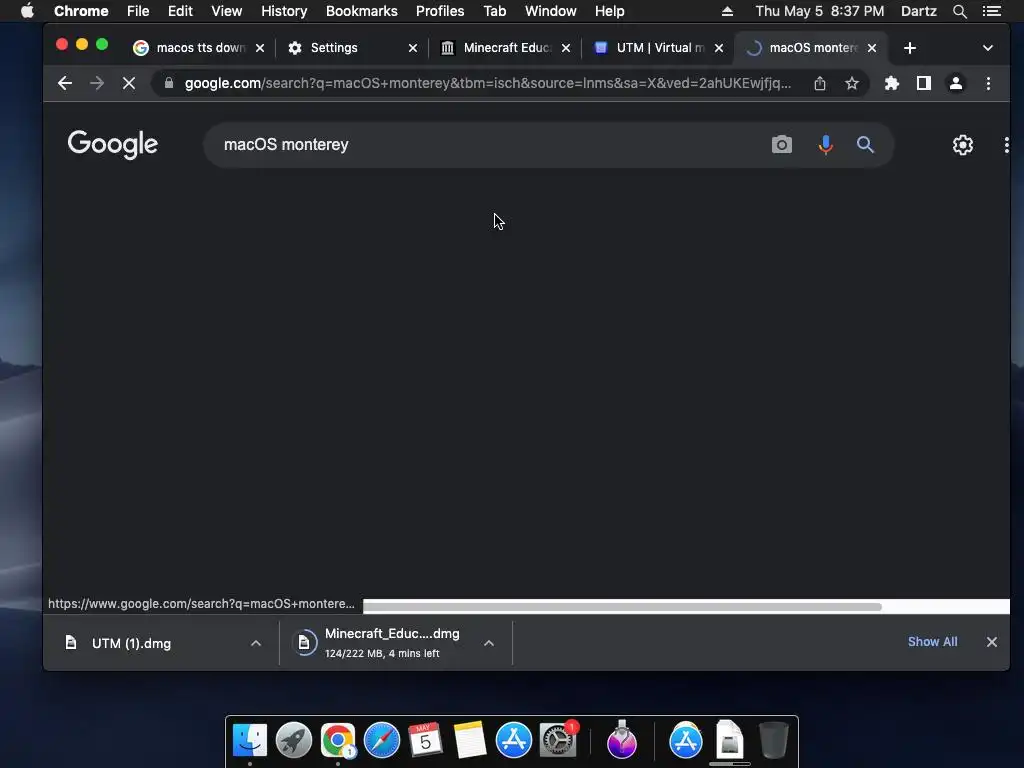This screenshot has height=768, width=1024.
Task: Open second App Store icon near Trash
Action: pyautogui.click(x=686, y=741)
